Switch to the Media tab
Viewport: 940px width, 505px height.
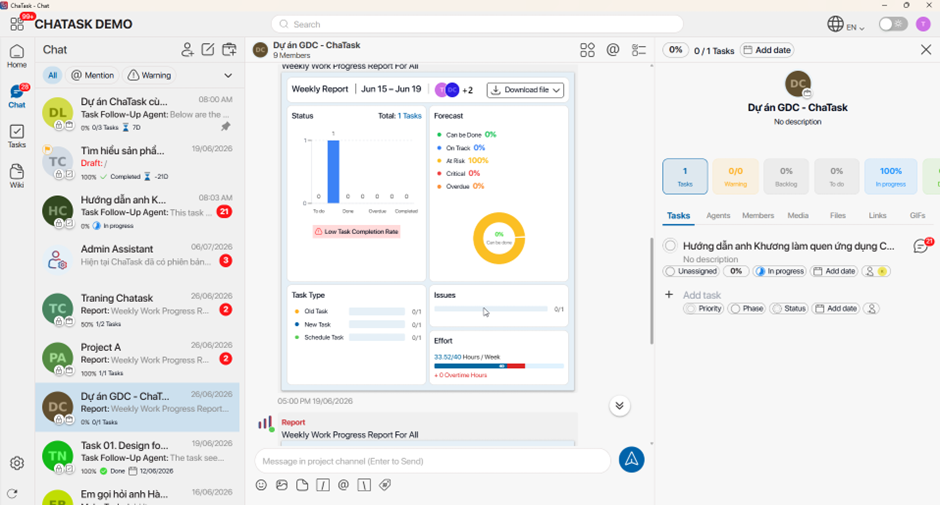tap(798, 215)
